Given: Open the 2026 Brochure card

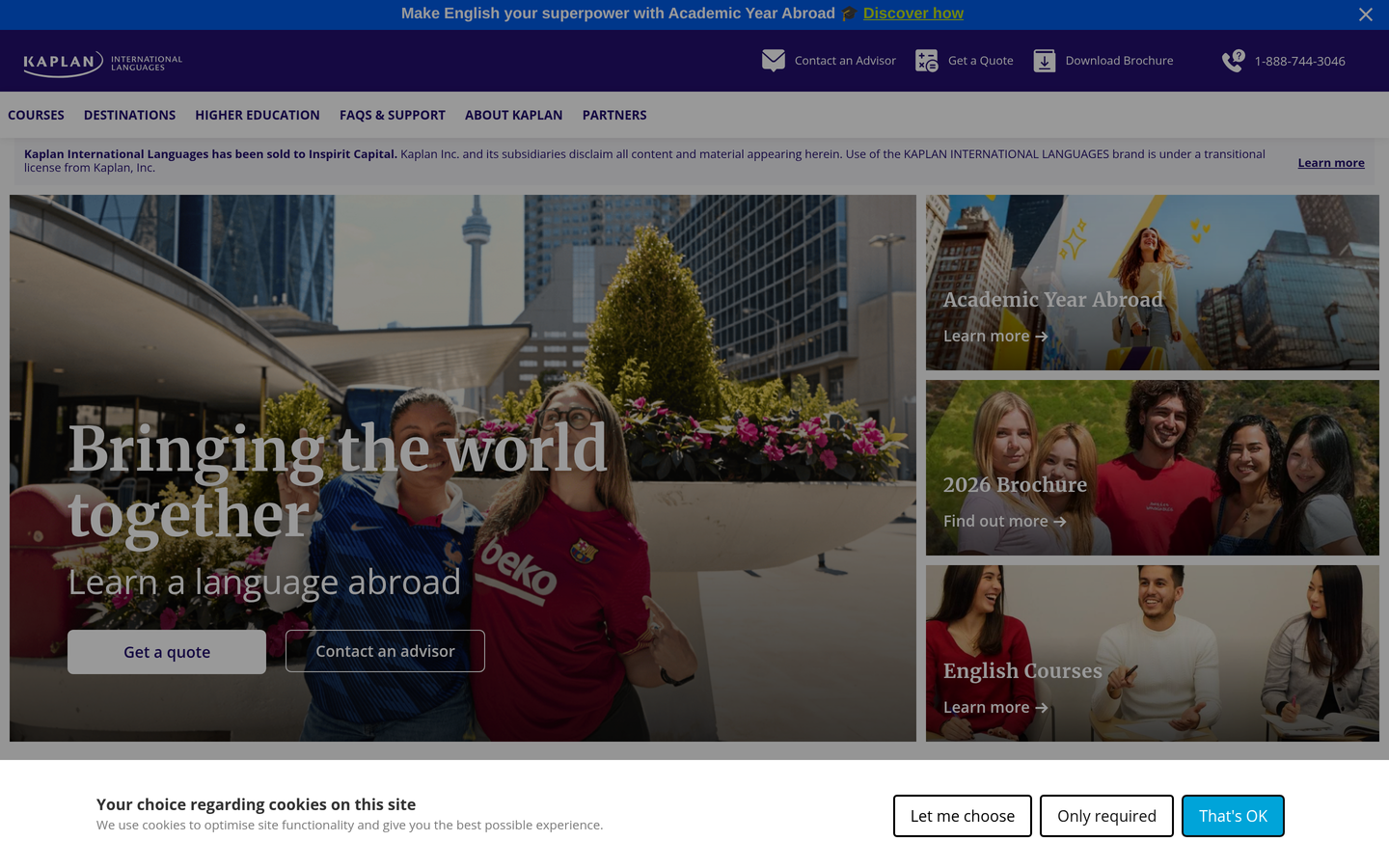Looking at the screenshot, I should [x=1153, y=468].
